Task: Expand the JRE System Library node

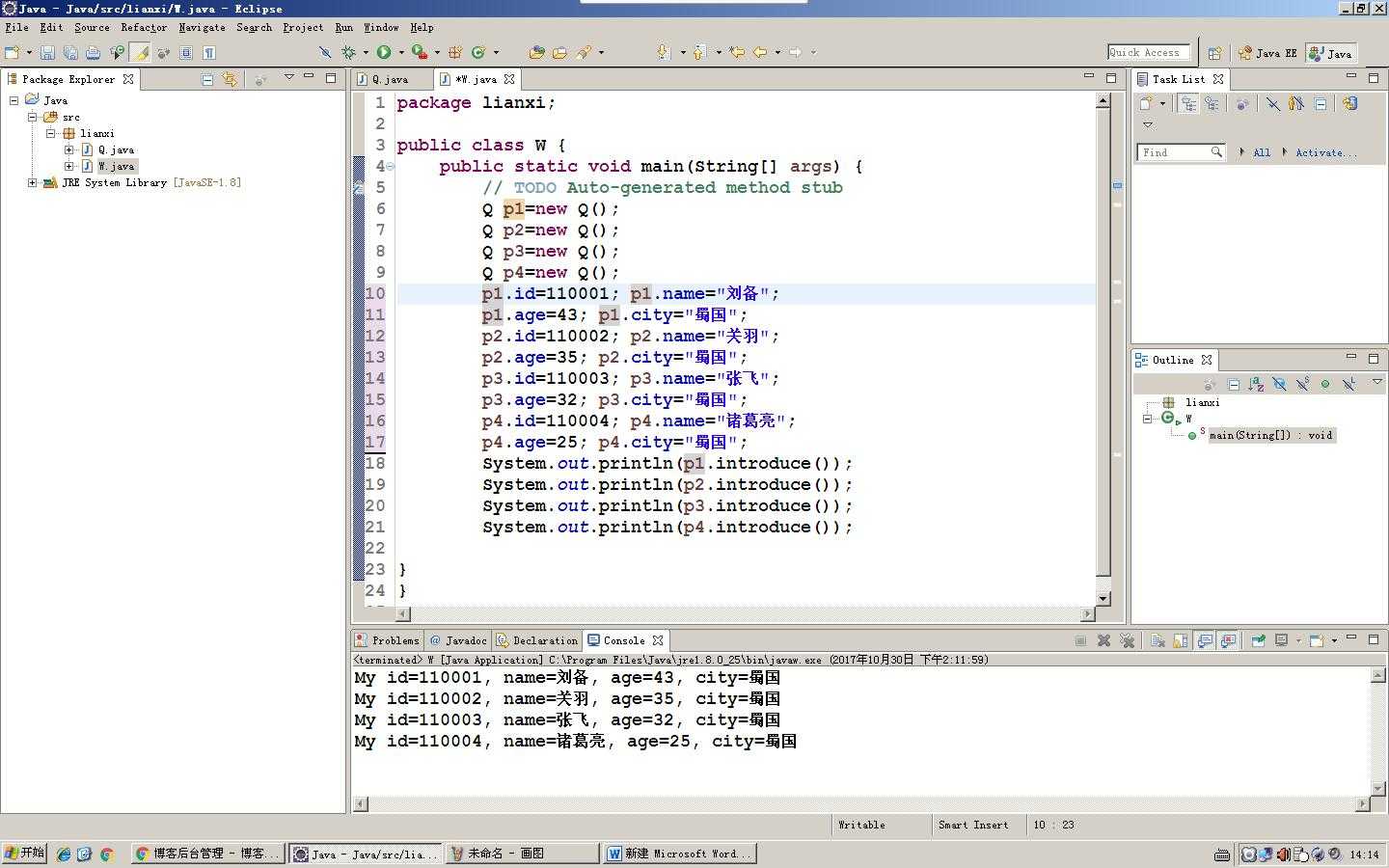Action: tap(32, 182)
